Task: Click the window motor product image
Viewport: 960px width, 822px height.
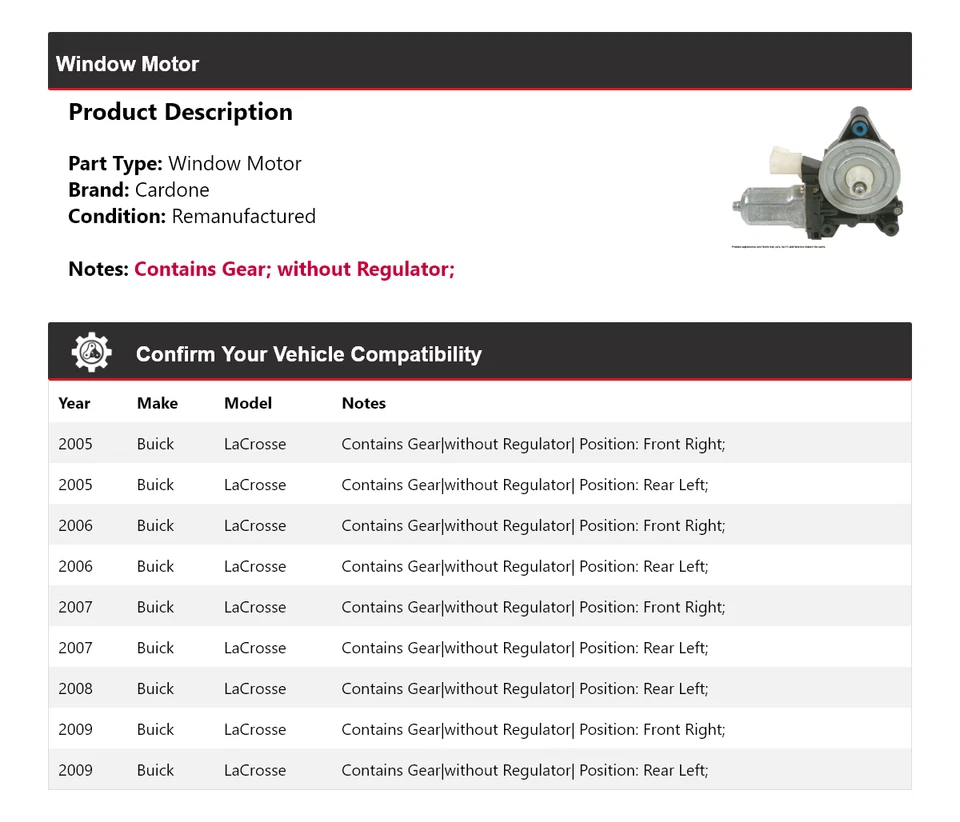Action: [x=815, y=176]
